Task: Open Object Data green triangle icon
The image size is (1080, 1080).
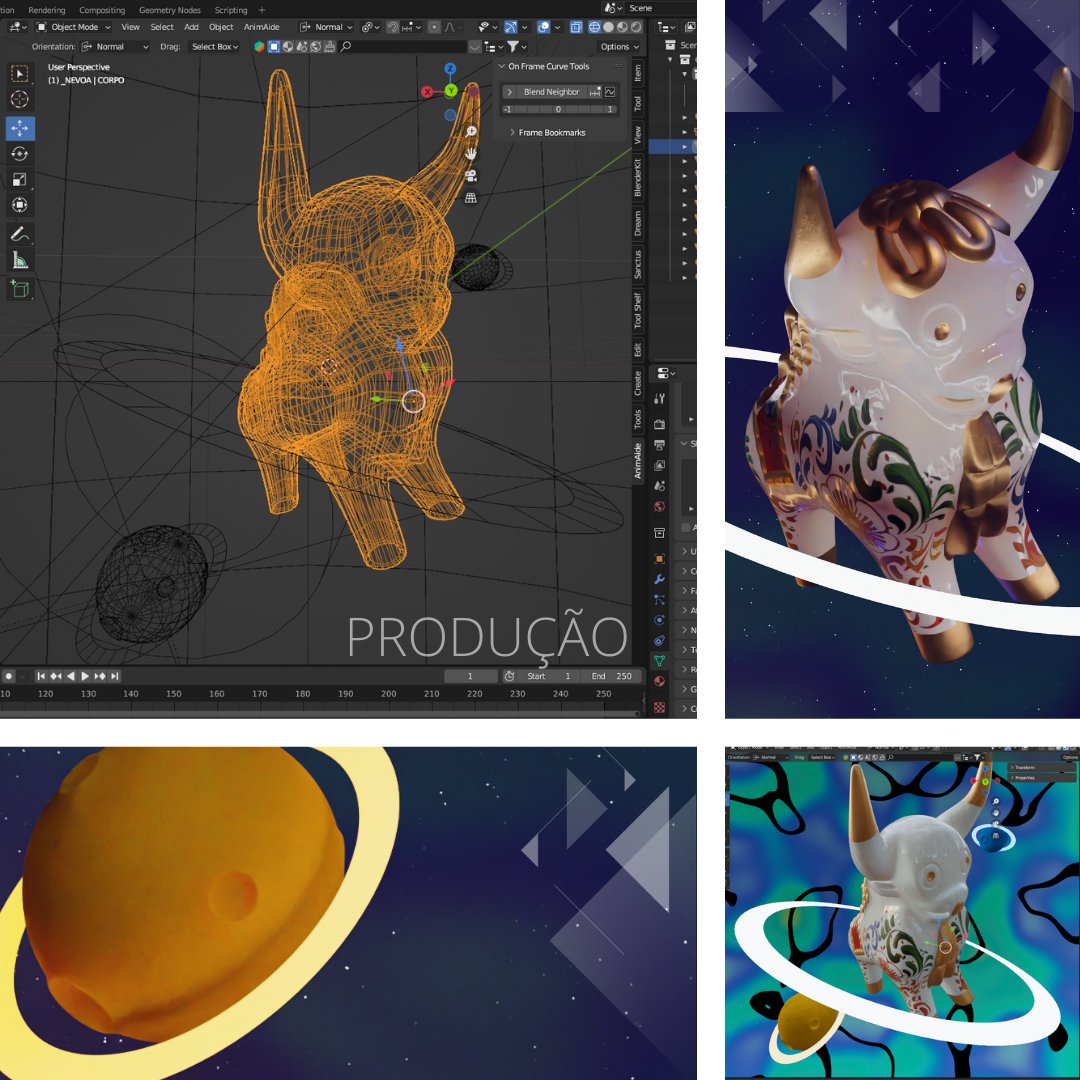Action: 659,661
